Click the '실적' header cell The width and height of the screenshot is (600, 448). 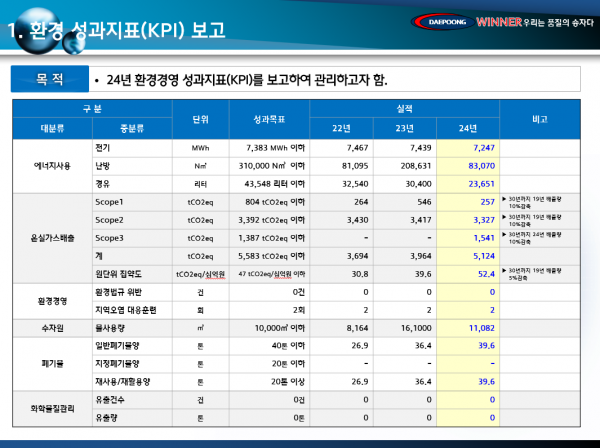[x=404, y=109]
